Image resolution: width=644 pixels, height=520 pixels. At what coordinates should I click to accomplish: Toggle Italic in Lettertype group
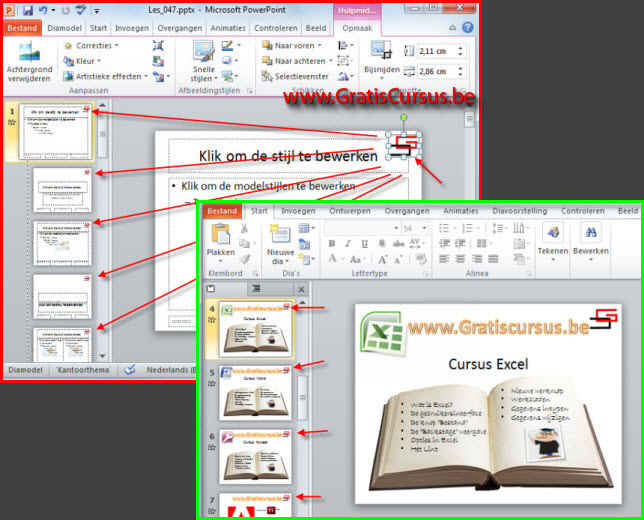click(x=348, y=244)
